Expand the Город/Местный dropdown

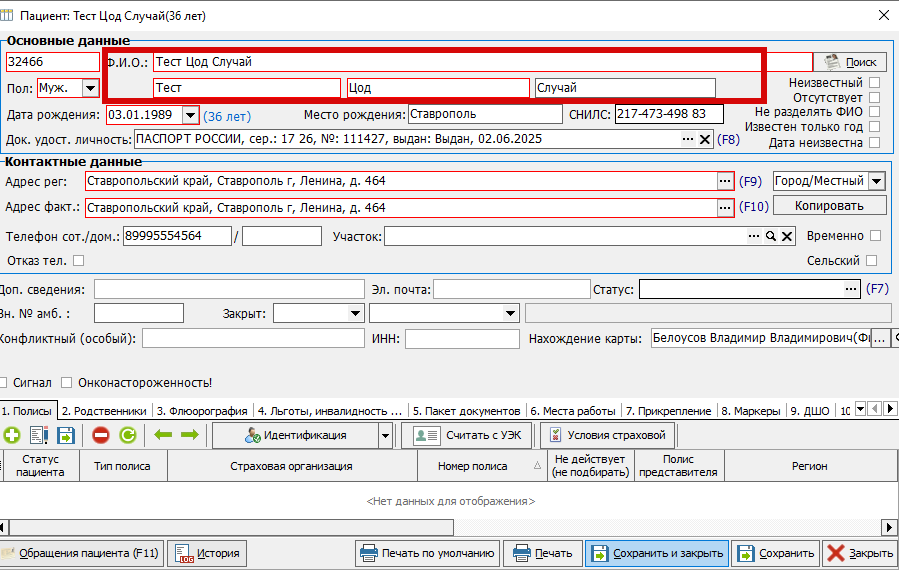[877, 181]
